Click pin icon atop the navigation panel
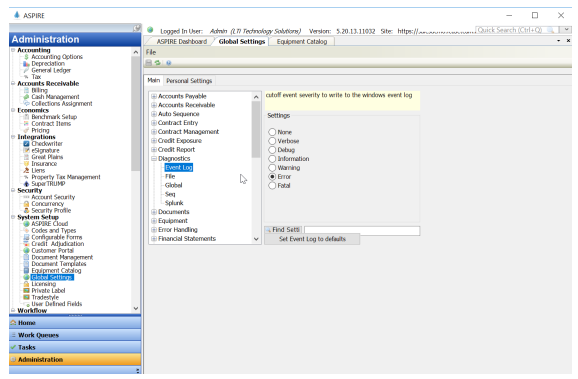578x379 pixels. click(x=137, y=28)
